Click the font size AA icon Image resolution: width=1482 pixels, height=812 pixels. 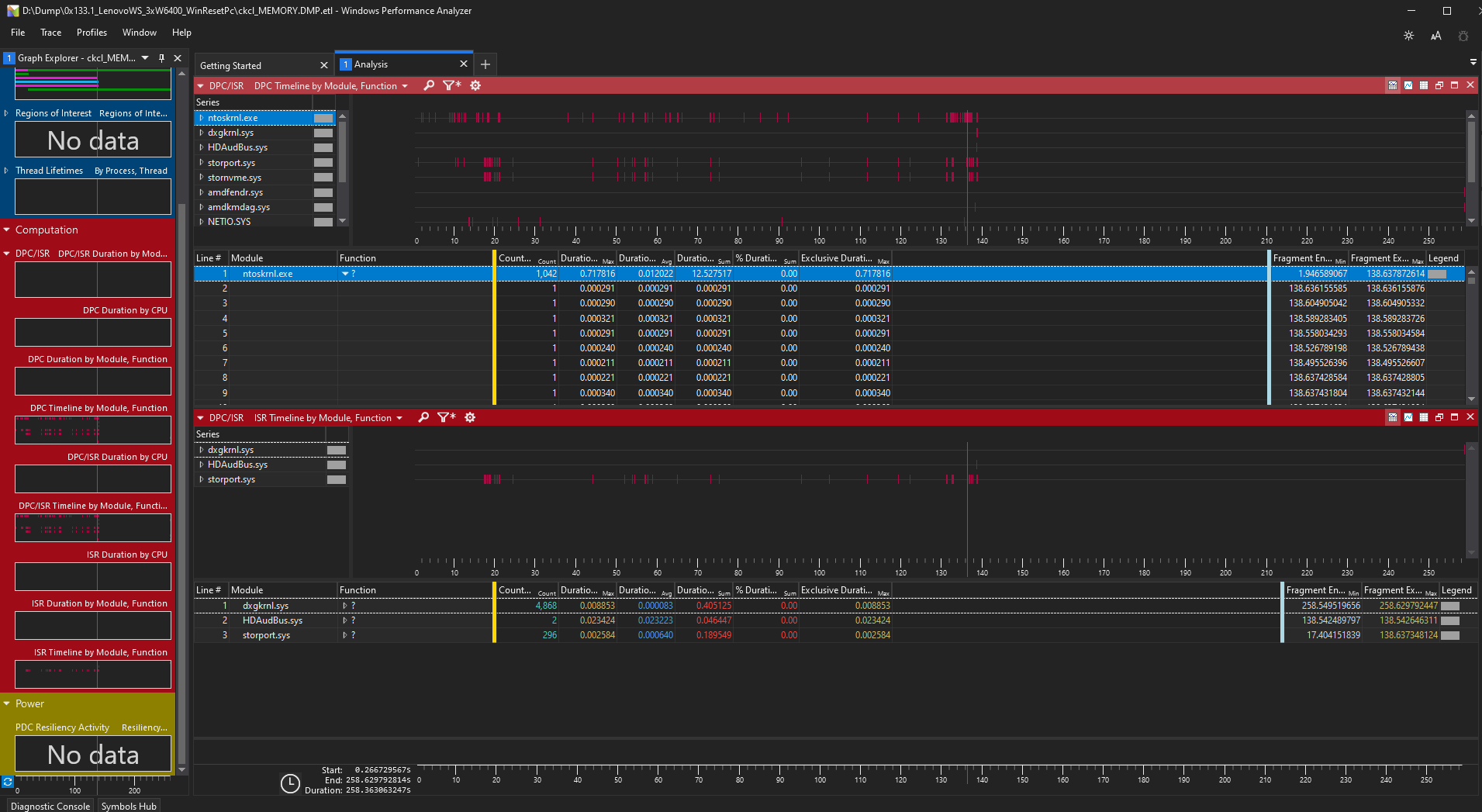click(x=1436, y=36)
